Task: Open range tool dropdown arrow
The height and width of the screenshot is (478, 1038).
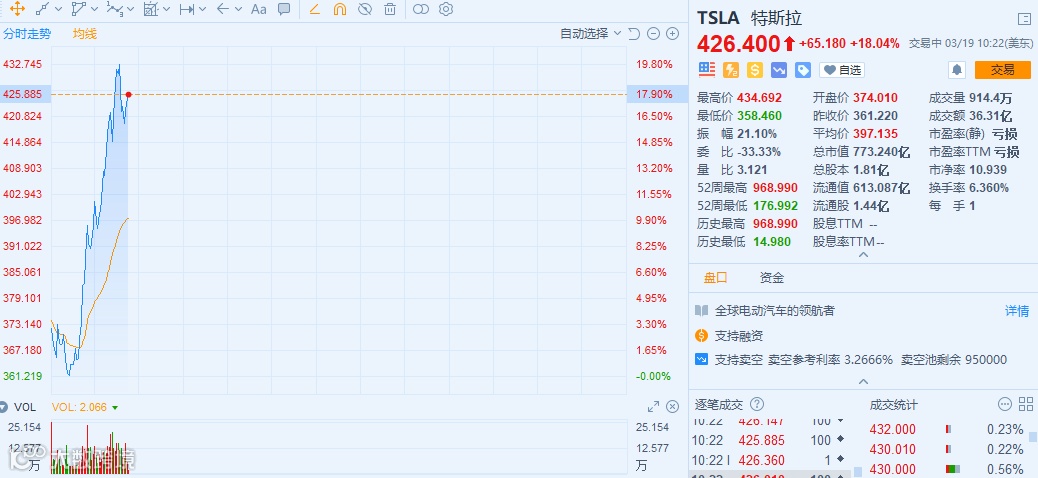Action: [203, 9]
